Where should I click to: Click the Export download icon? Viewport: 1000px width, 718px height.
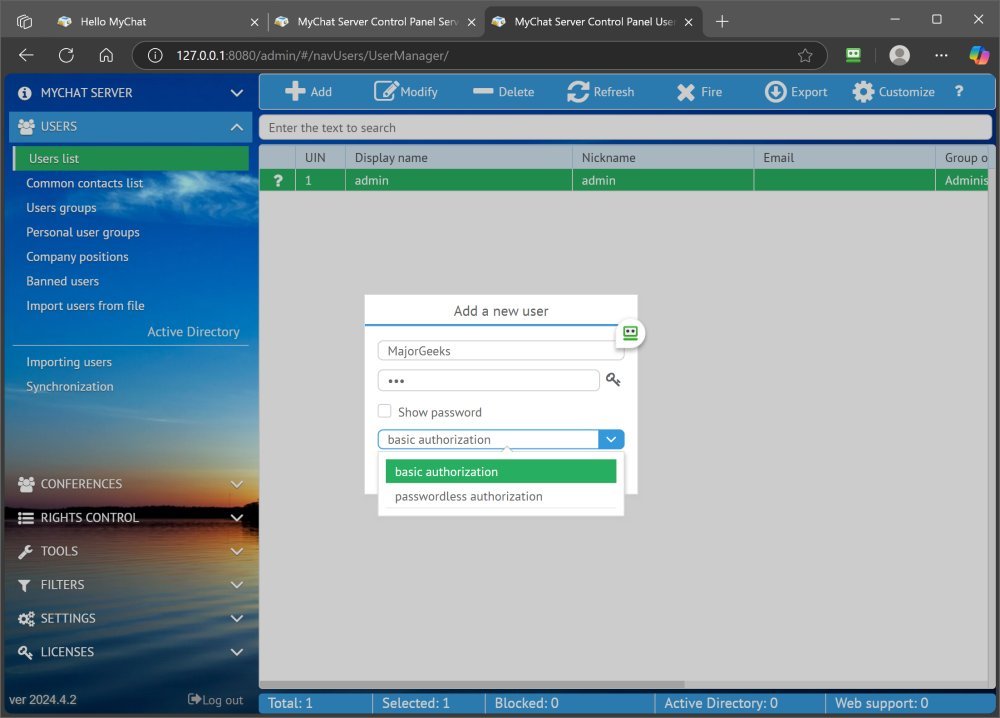[x=775, y=91]
